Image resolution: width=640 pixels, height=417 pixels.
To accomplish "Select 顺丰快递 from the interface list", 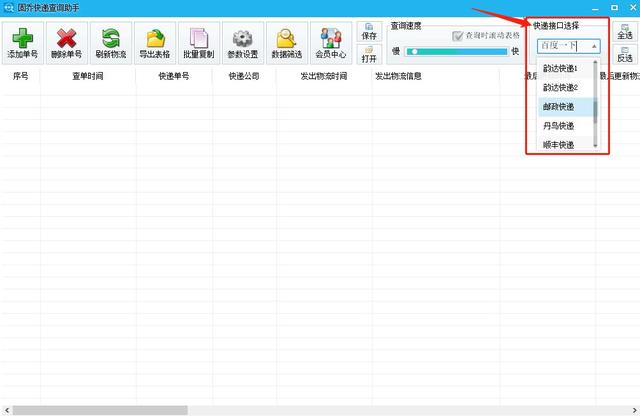I will click(x=560, y=145).
